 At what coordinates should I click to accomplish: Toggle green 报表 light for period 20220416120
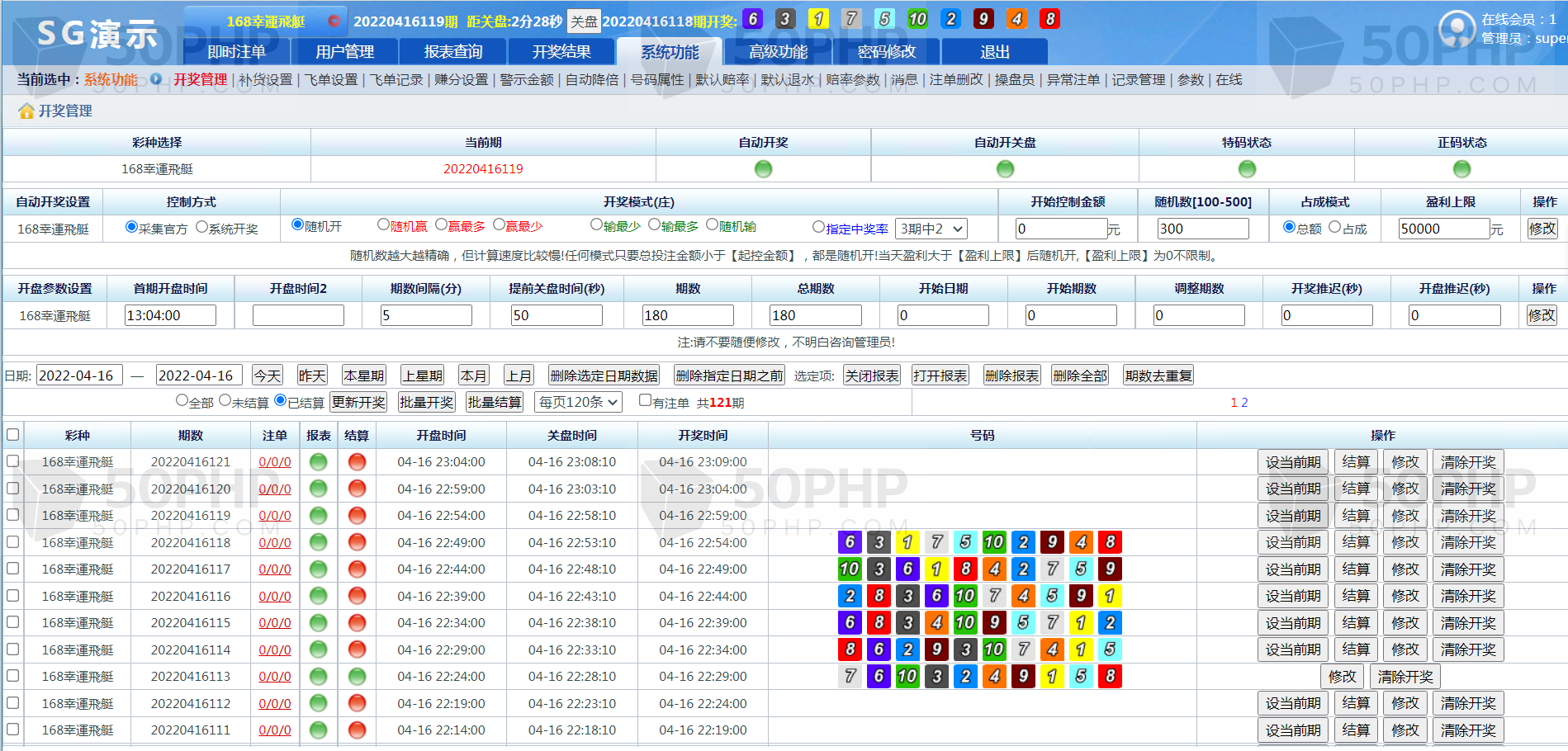coord(318,489)
